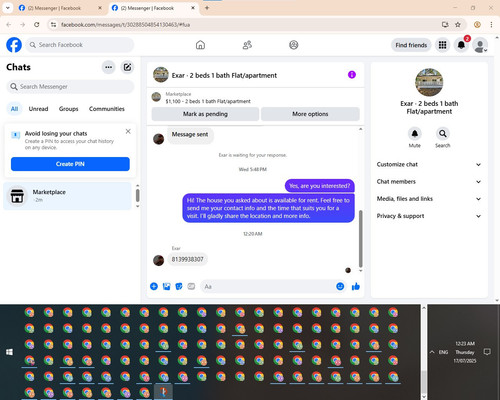Choose a sticker from composer
The width and height of the screenshot is (500, 400).
[179, 286]
